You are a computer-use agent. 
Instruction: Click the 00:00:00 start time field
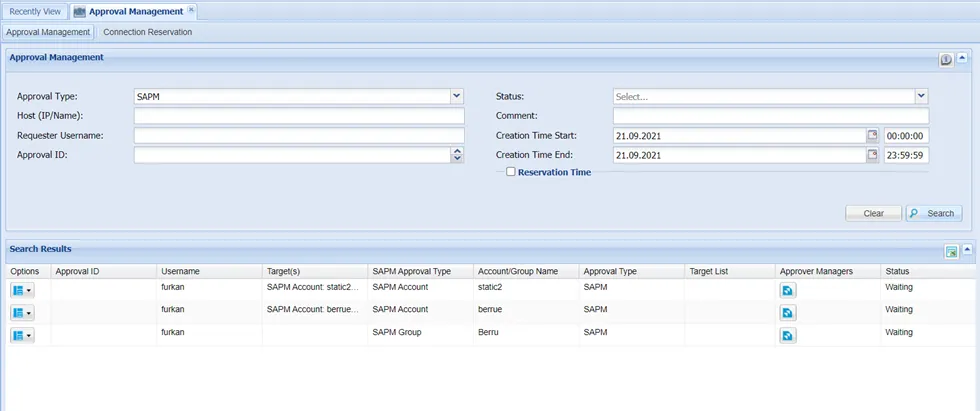tap(906, 136)
